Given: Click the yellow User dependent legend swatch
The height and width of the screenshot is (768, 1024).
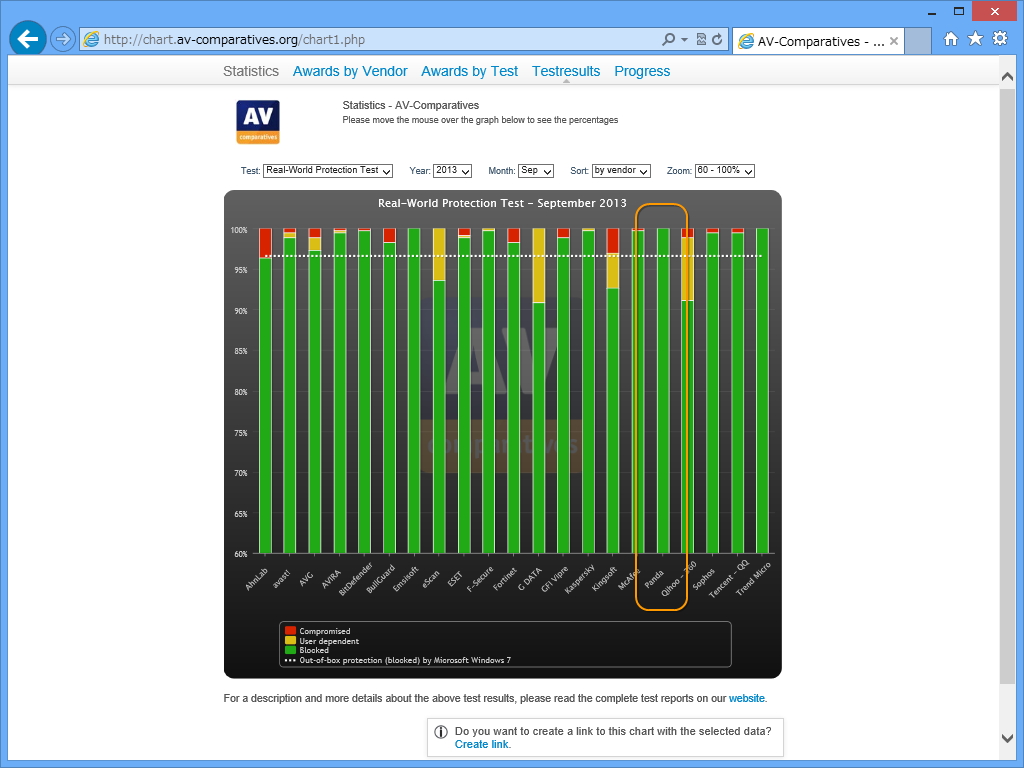Looking at the screenshot, I should point(290,641).
